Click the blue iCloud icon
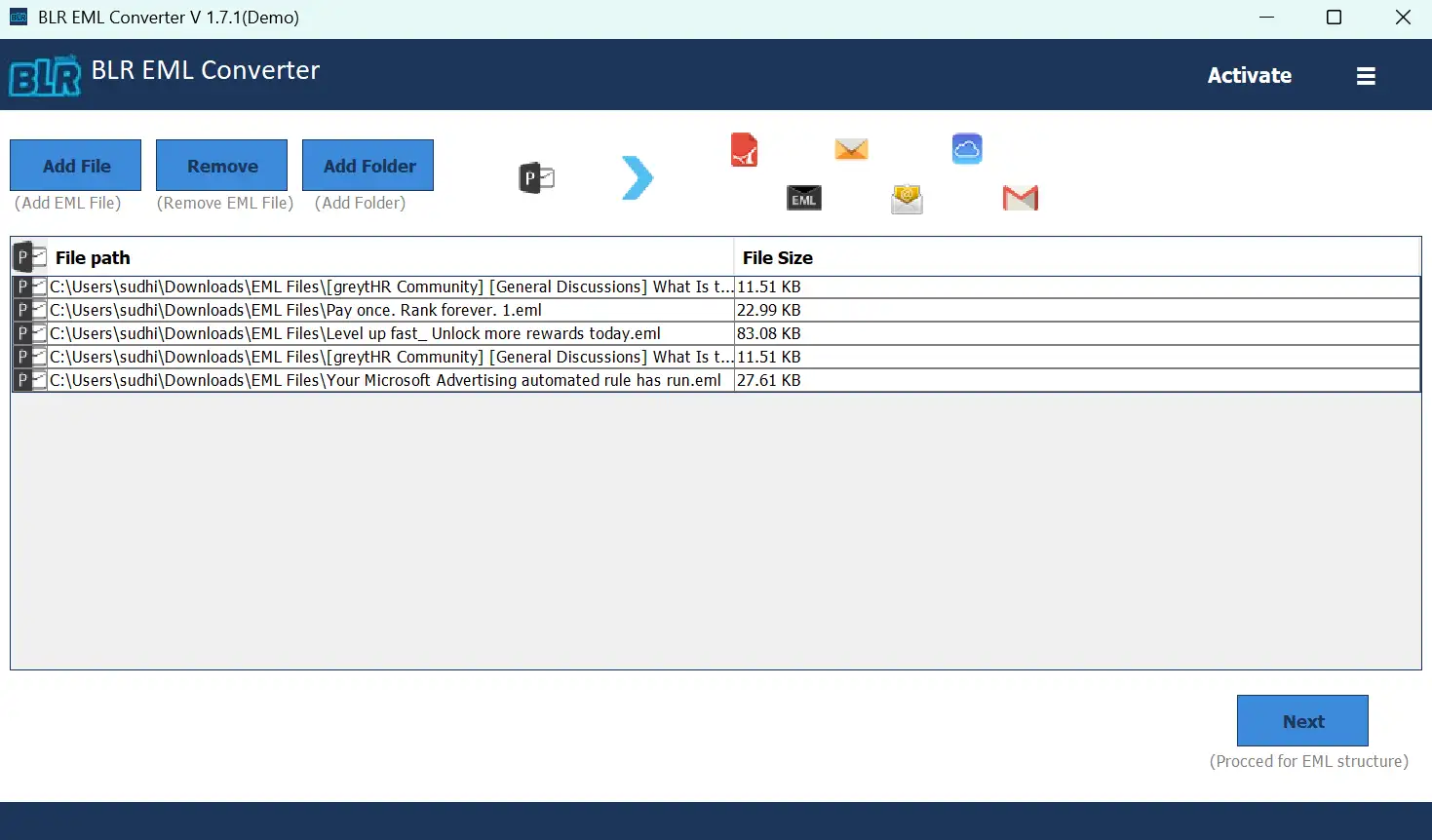Viewport: 1432px width, 840px height. [966, 149]
